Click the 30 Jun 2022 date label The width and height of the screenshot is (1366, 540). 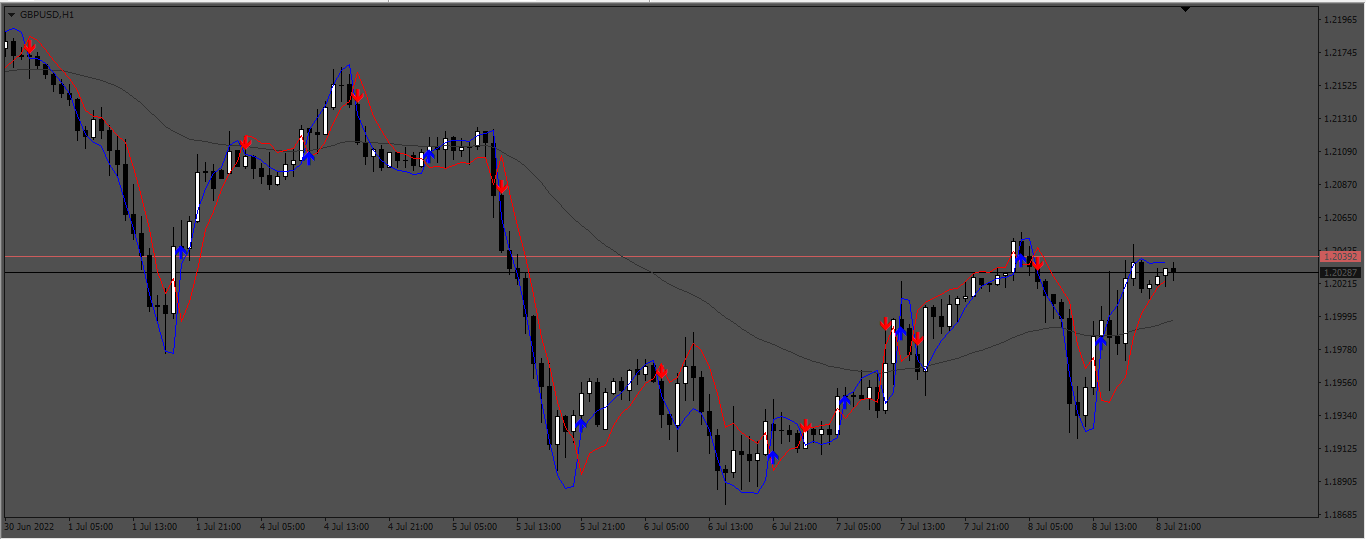point(28,526)
